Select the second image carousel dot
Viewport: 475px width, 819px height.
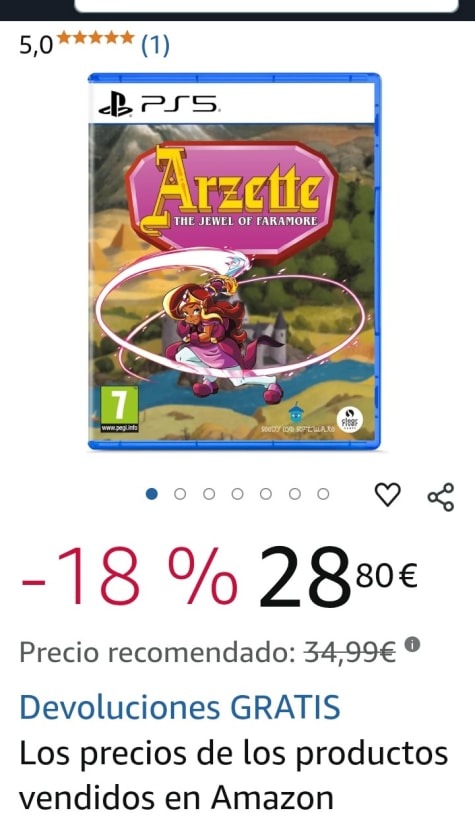point(180,494)
